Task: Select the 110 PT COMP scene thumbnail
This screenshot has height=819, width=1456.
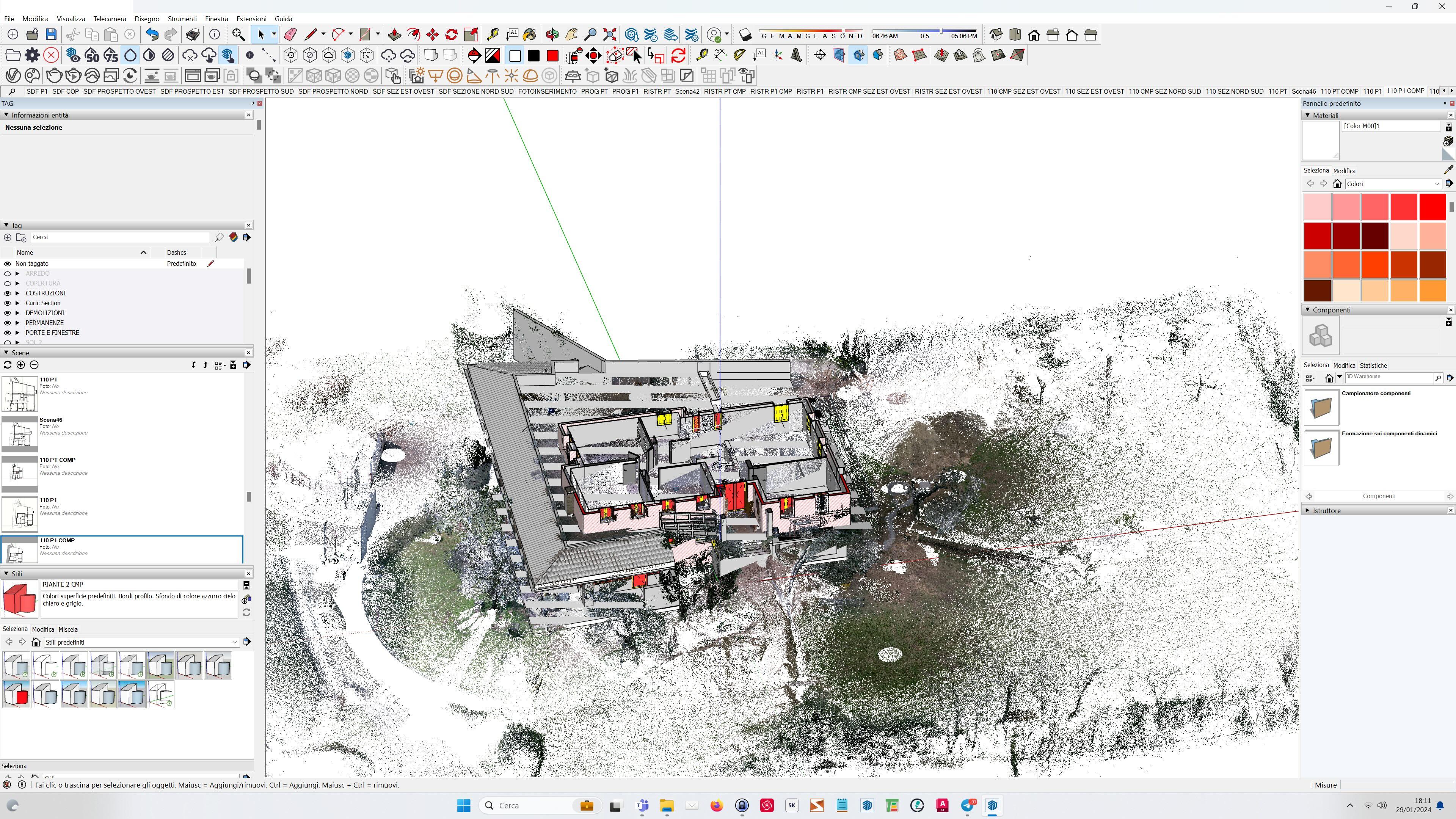Action: click(19, 474)
